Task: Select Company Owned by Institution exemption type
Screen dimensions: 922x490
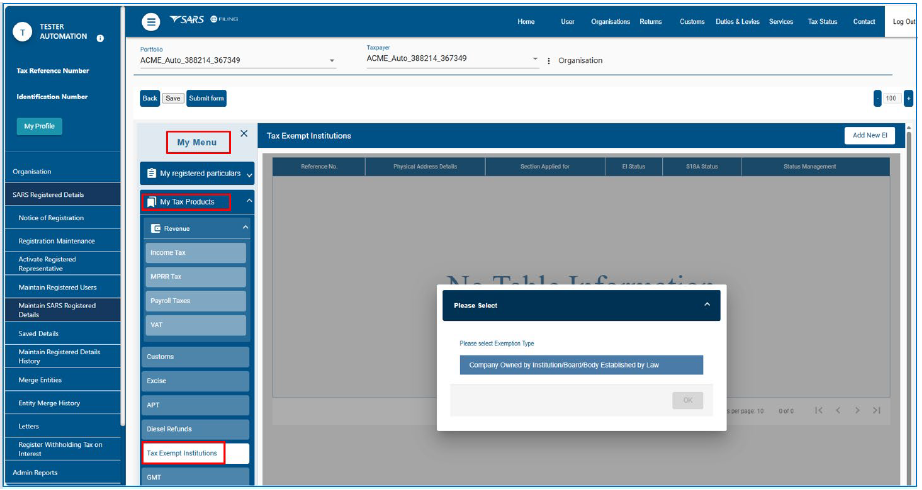Action: 581,365
